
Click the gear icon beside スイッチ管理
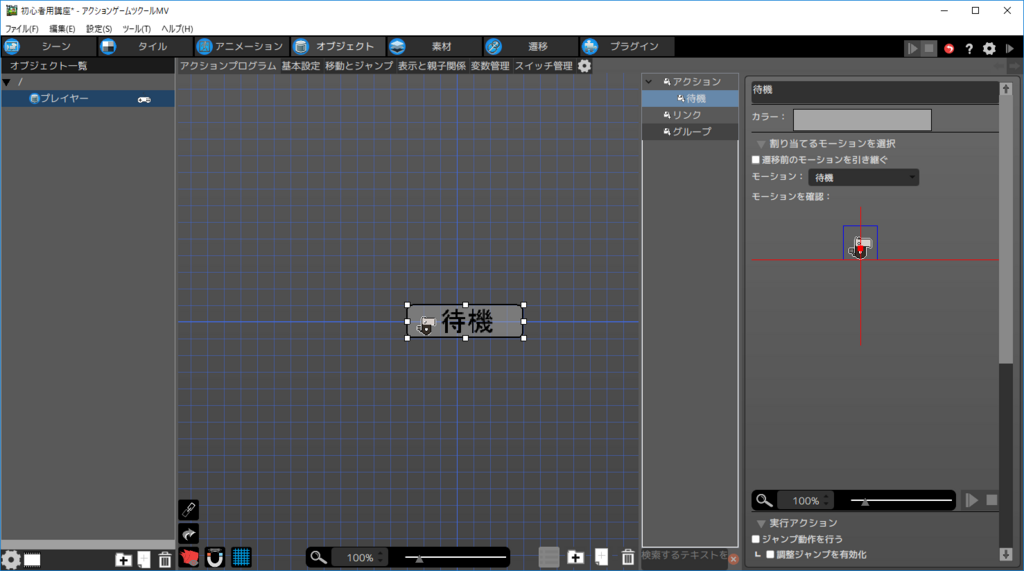(x=584, y=66)
